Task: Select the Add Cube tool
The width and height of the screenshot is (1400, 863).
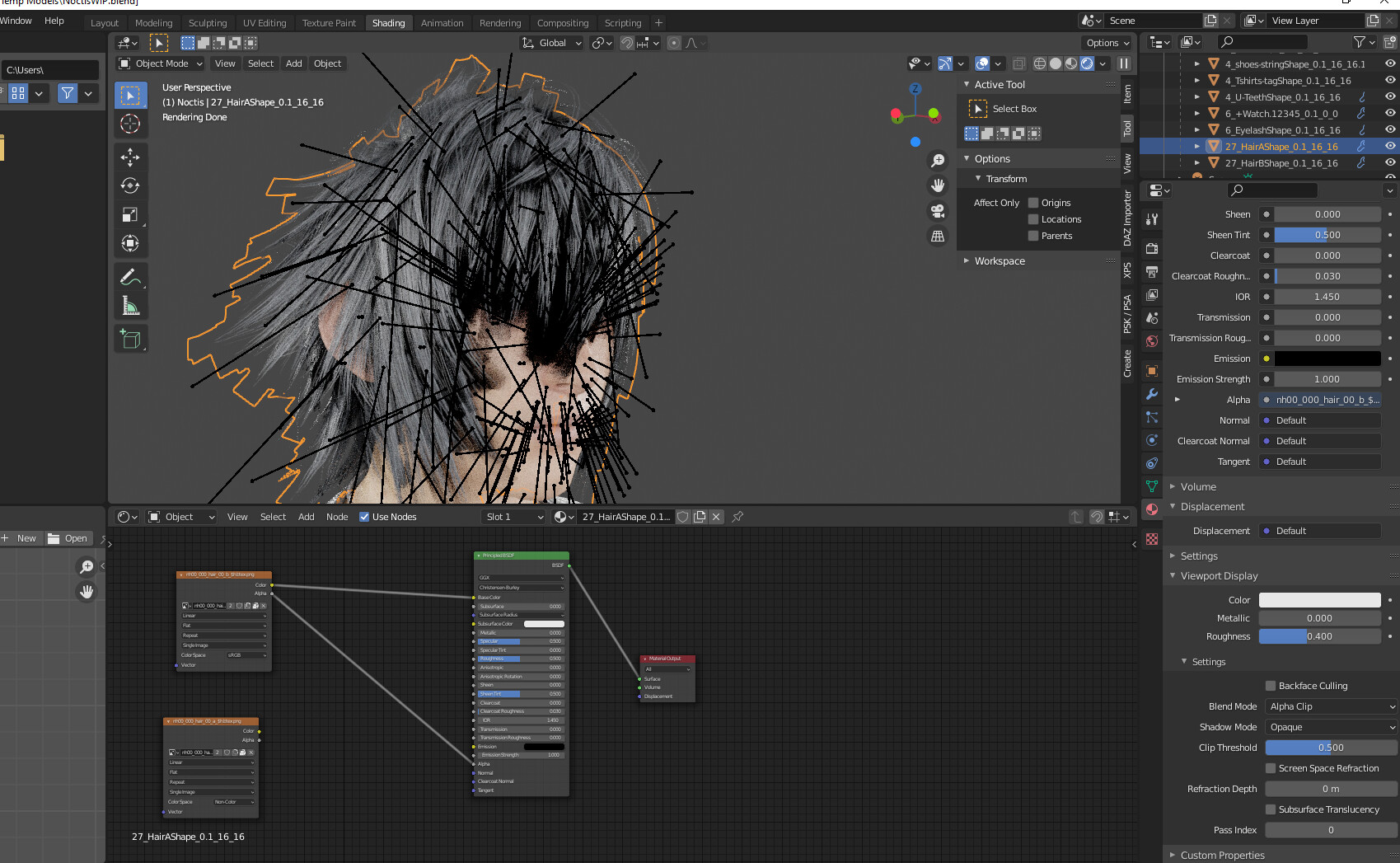Action: point(130,339)
